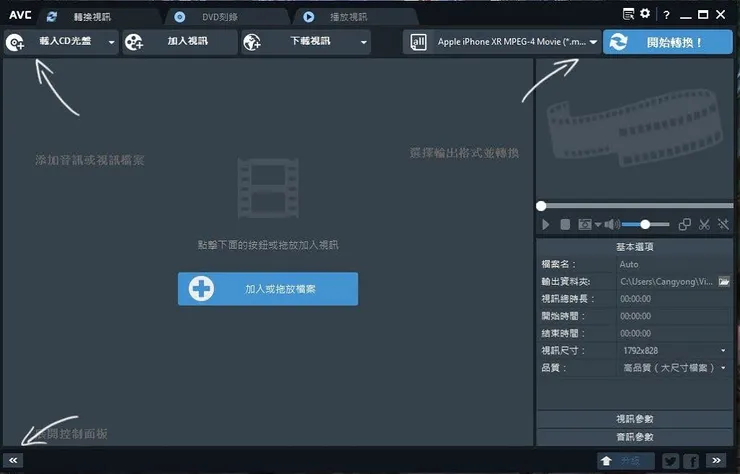Open the task list icon in title bar
This screenshot has height=474, width=740.
pos(628,14)
